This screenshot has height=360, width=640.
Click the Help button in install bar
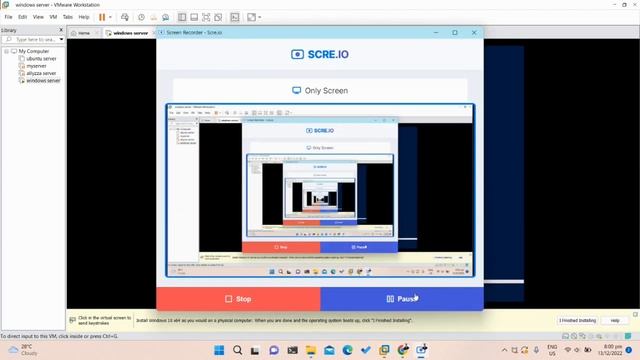point(615,321)
